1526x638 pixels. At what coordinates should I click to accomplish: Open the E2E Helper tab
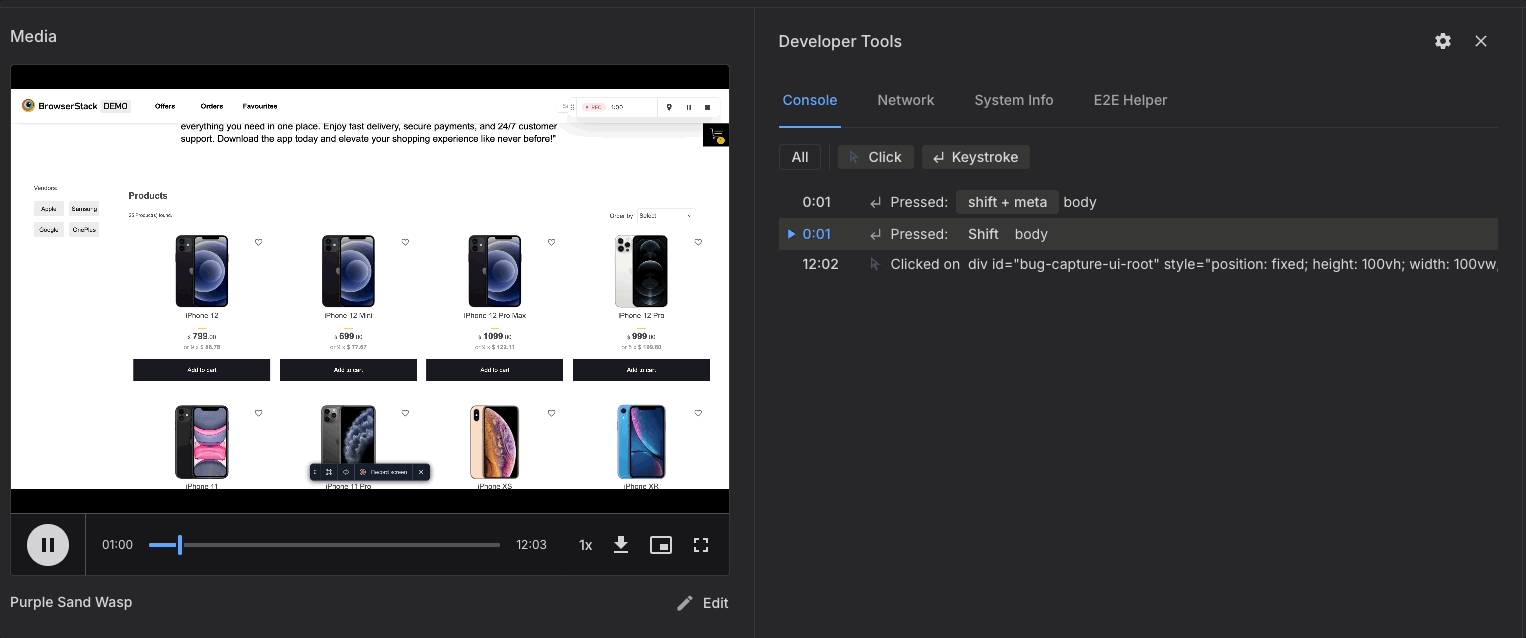(1131, 100)
